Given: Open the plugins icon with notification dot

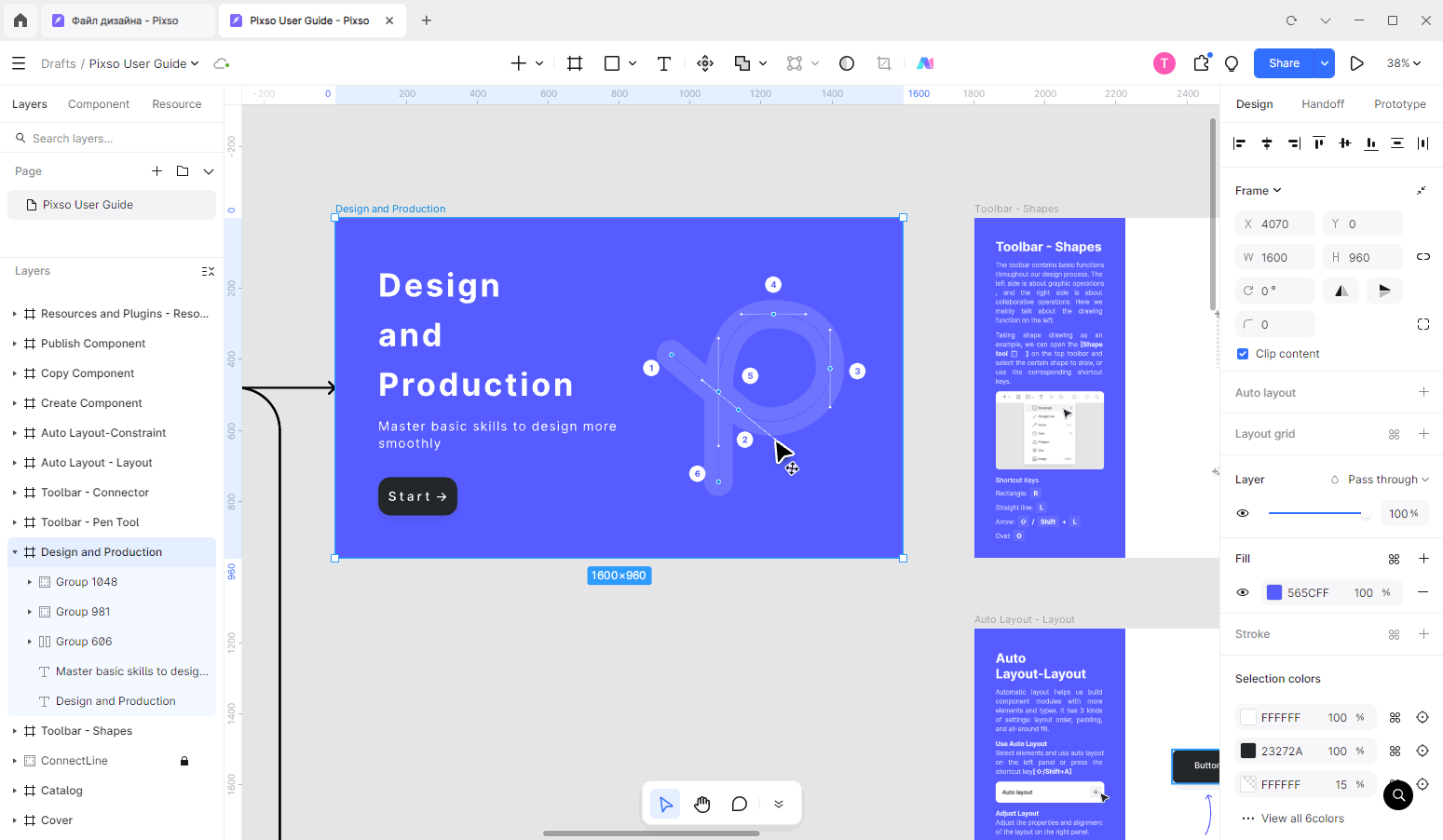Looking at the screenshot, I should (1202, 62).
